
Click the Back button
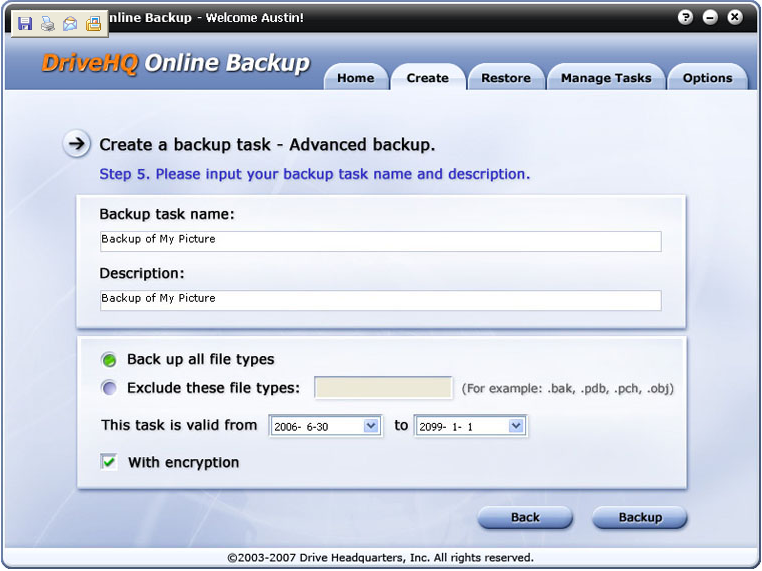[x=525, y=517]
